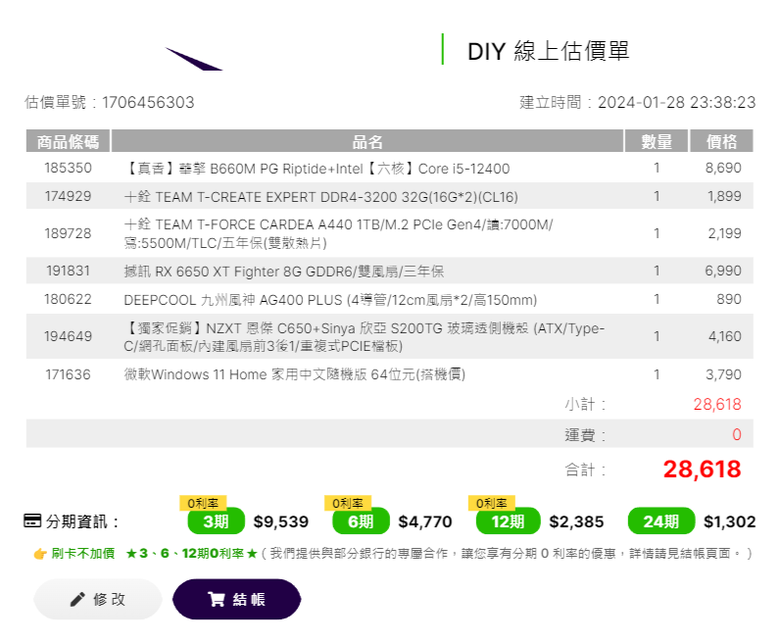Click the B660M PG Riptide product name
The width and height of the screenshot is (780, 643).
click(317, 169)
